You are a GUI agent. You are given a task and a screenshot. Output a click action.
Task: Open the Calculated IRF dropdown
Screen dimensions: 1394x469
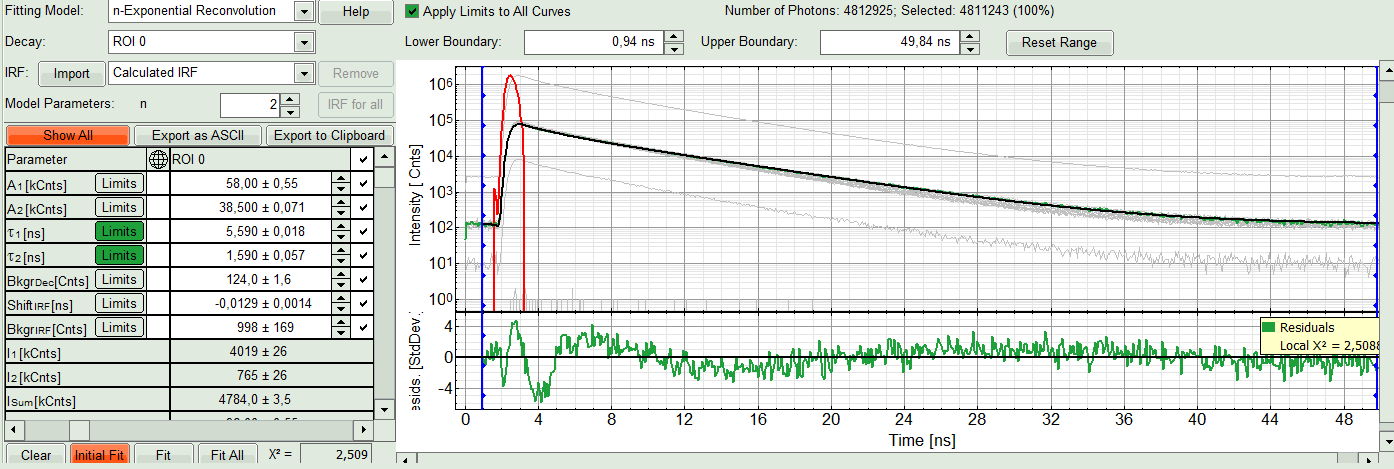(304, 73)
